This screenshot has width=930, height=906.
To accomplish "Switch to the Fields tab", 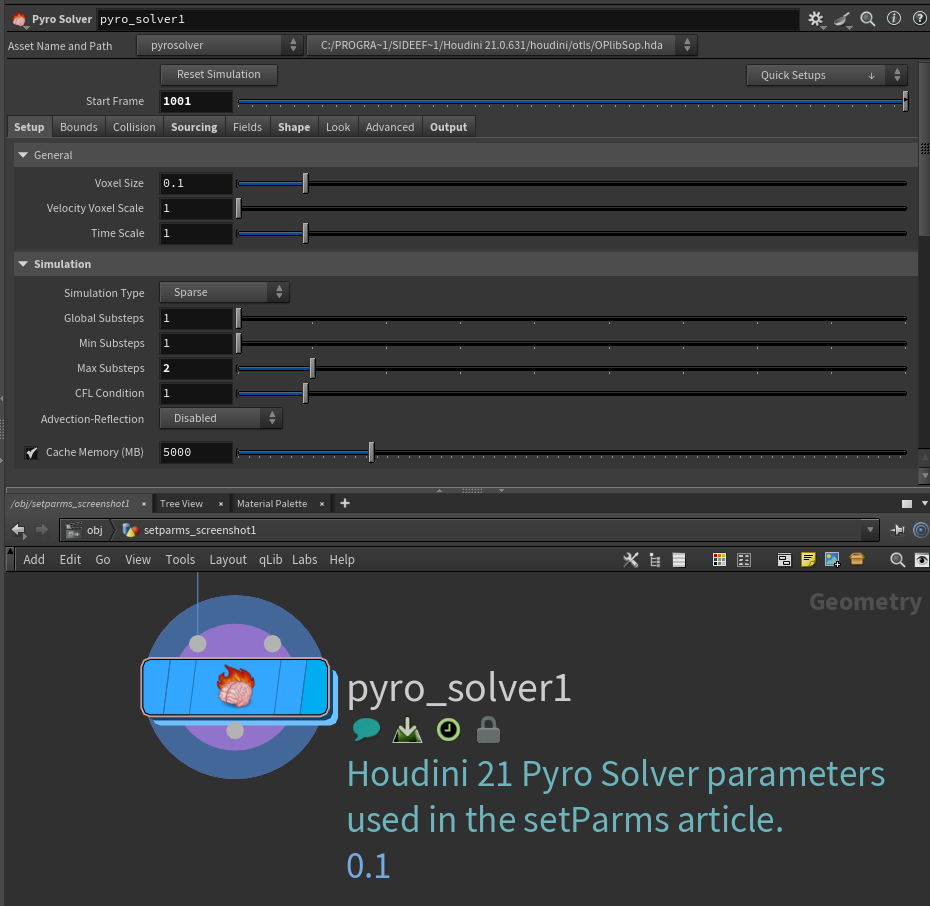I will pos(247,127).
